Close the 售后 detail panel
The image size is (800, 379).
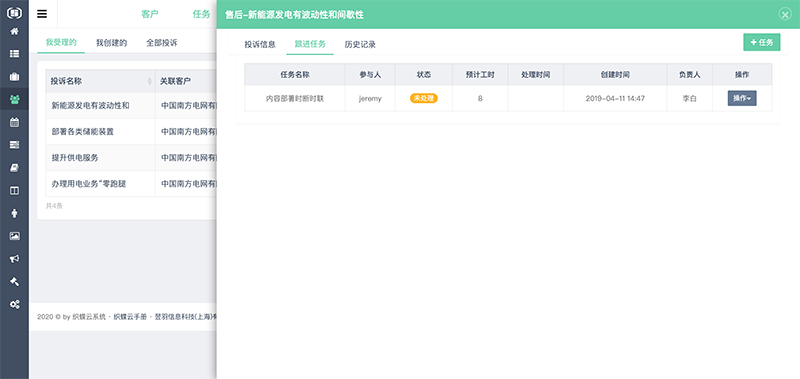pyautogui.click(x=785, y=14)
